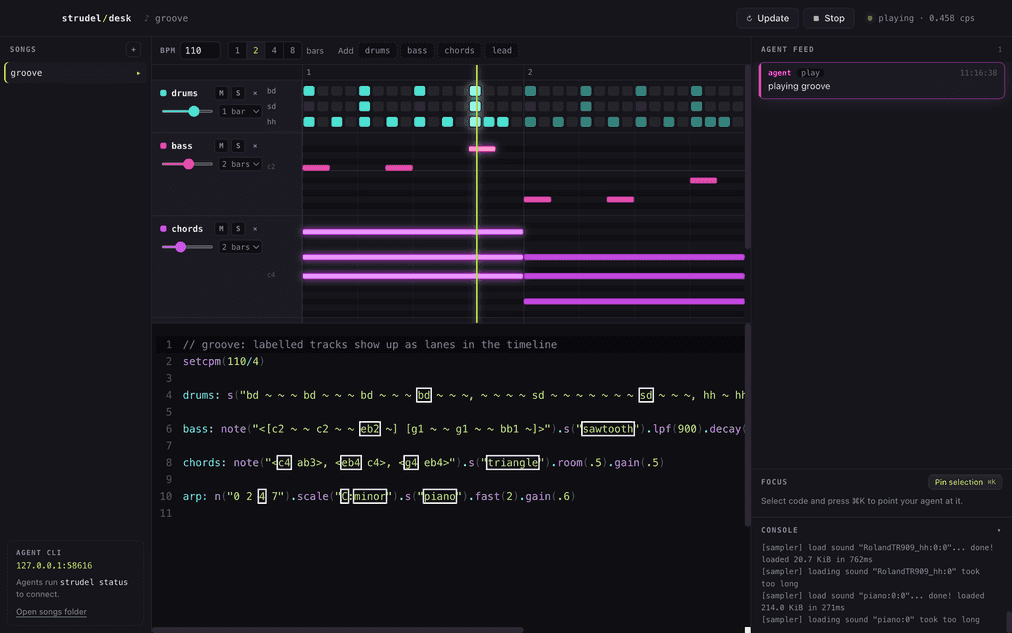Set timeline length to 1 bar

click(x=237, y=50)
